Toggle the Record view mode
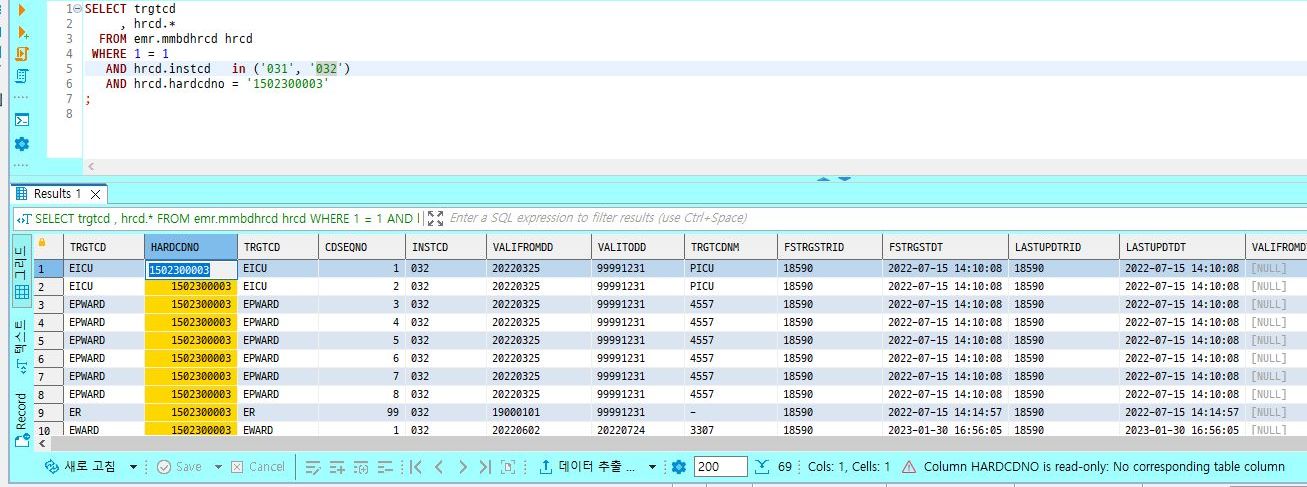Image resolution: width=1307 pixels, height=487 pixels. [21, 420]
